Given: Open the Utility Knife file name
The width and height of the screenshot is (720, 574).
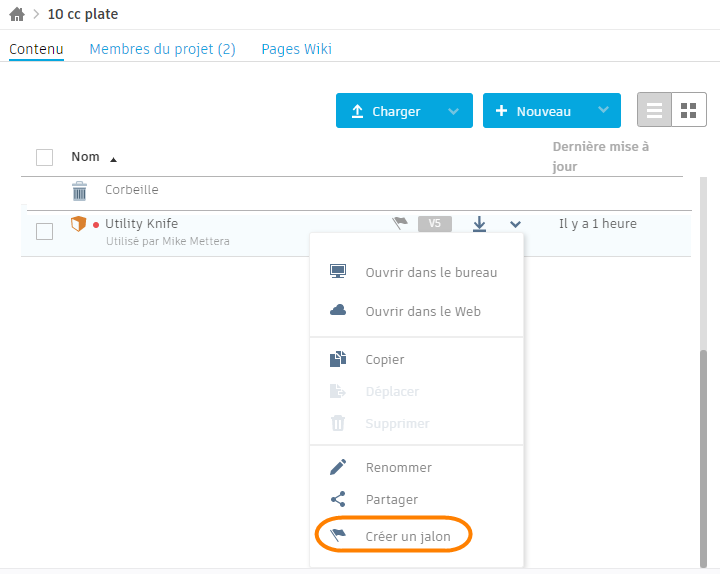Looking at the screenshot, I should [141, 224].
